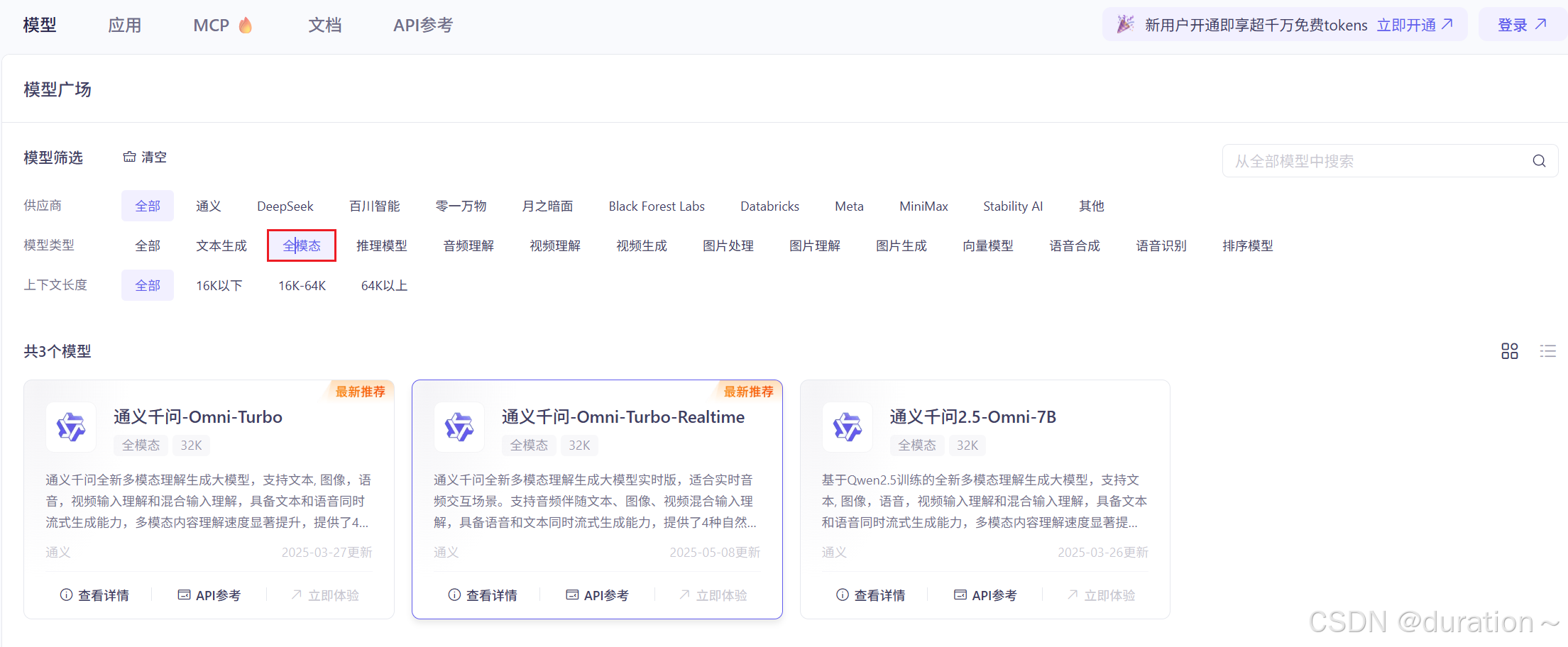Open API参考 for 通义千问-Omni-Turbo
Image resolution: width=1568 pixels, height=647 pixels.
click(x=209, y=595)
